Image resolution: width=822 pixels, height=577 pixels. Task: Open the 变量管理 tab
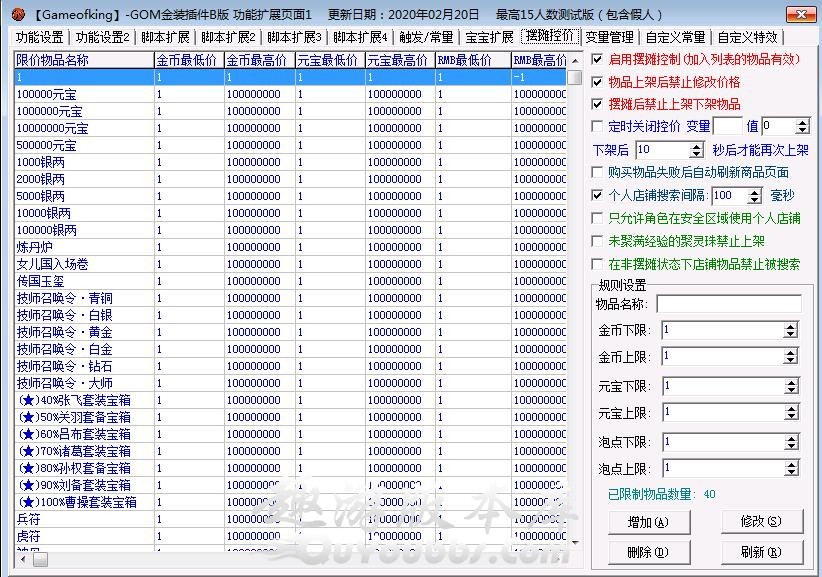coord(609,37)
